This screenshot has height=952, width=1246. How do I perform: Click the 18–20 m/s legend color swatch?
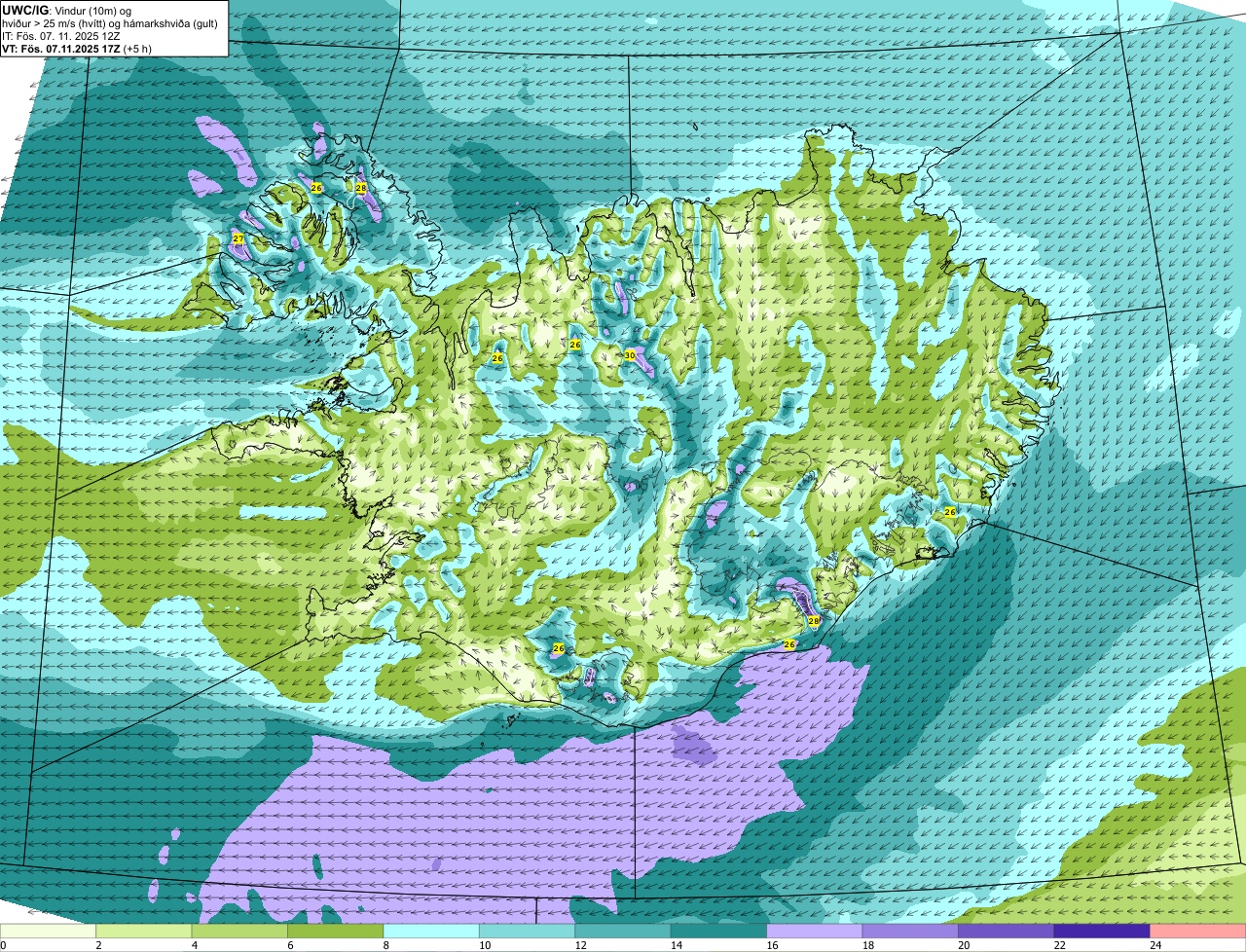(x=910, y=931)
